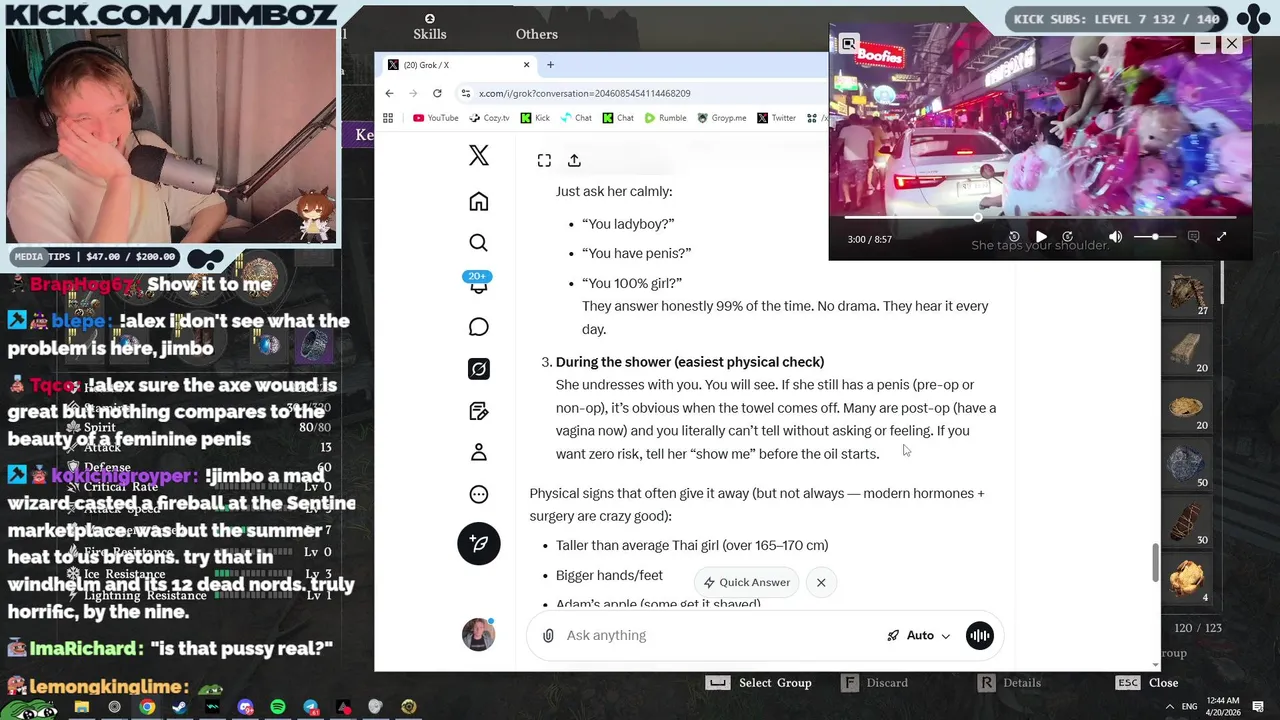This screenshot has width=1280, height=720.
Task: Click the round Post feather button
Action: 479,543
